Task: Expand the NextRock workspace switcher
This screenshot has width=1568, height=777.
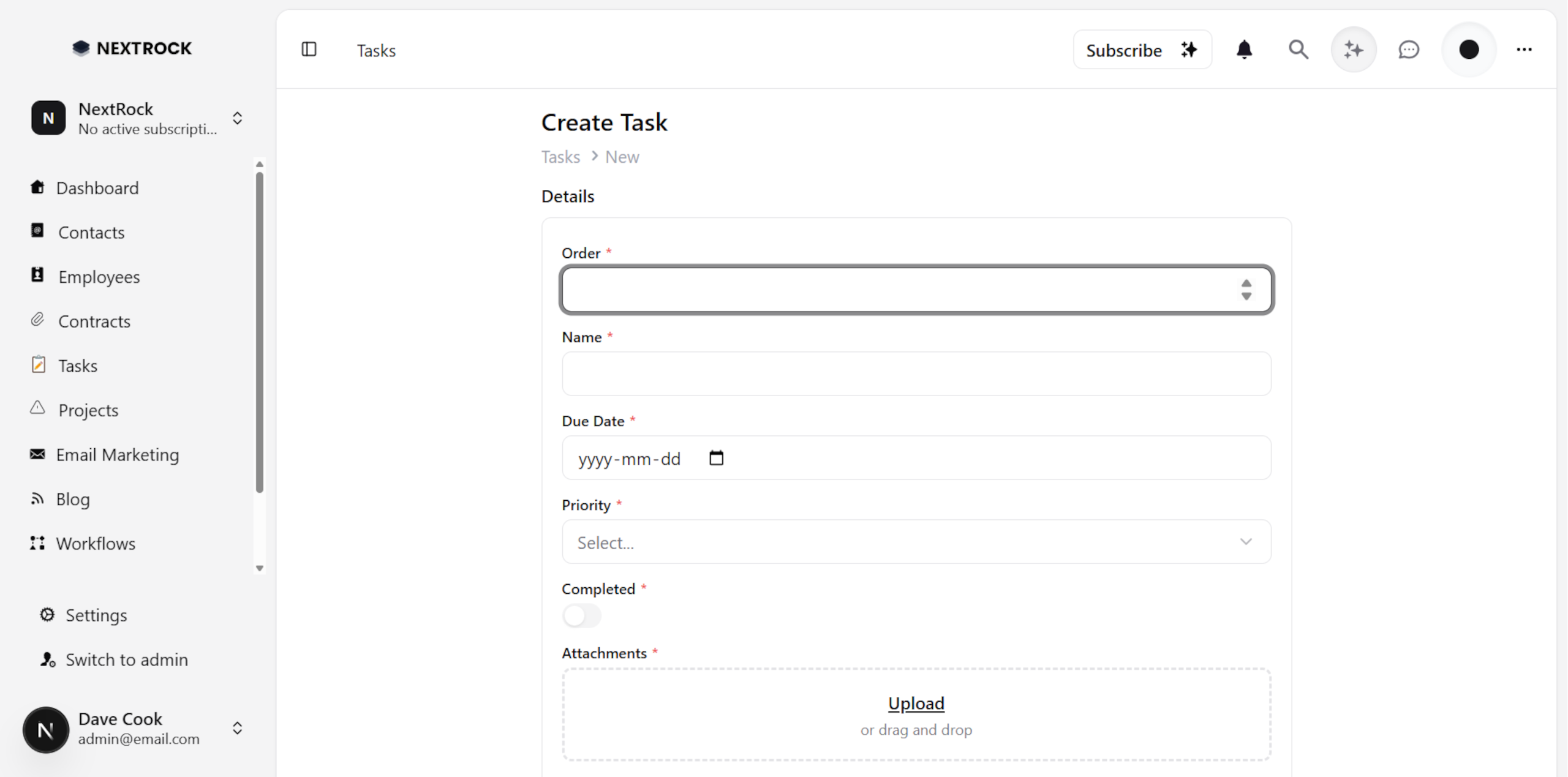Action: 237,118
